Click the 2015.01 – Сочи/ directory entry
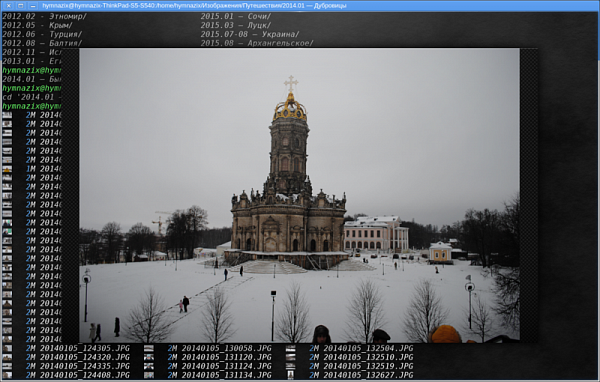600x382 pixels. click(x=236, y=16)
